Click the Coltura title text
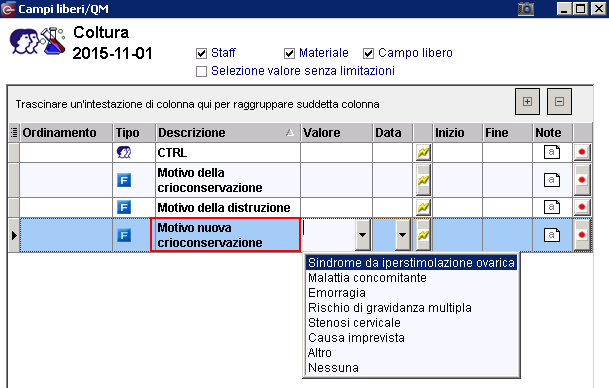The width and height of the screenshot is (609, 388). coord(101,32)
